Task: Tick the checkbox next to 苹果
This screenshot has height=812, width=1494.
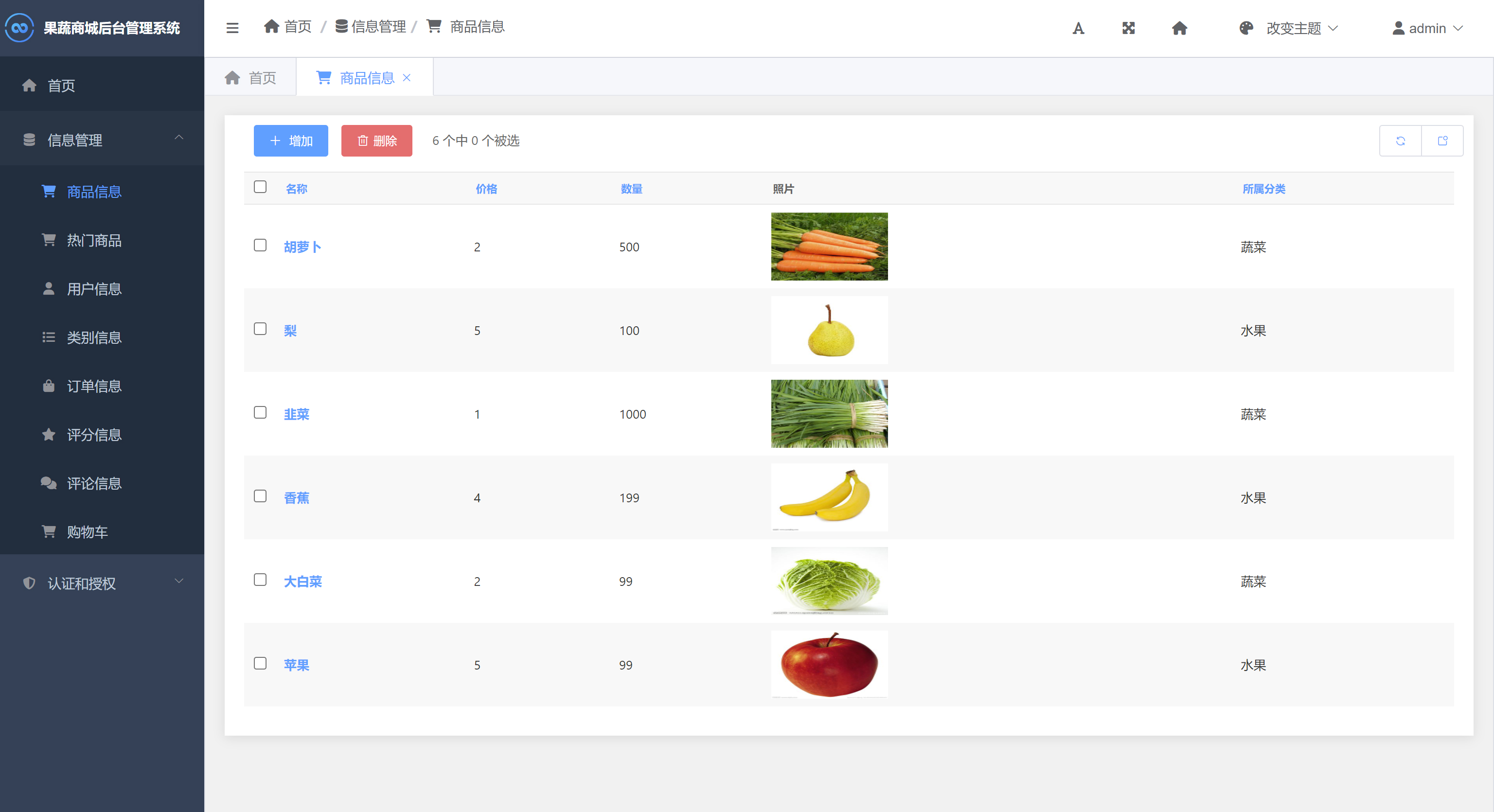Action: 260,664
